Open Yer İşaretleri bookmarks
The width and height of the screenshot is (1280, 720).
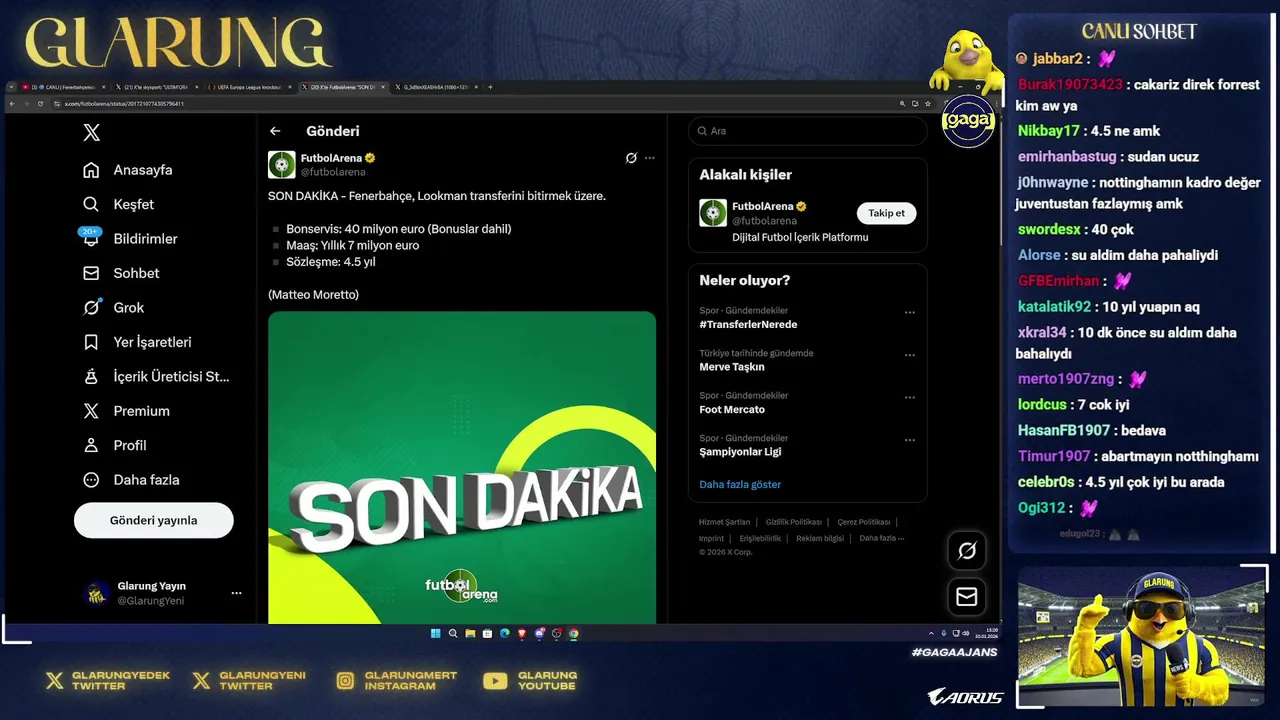pos(136,342)
